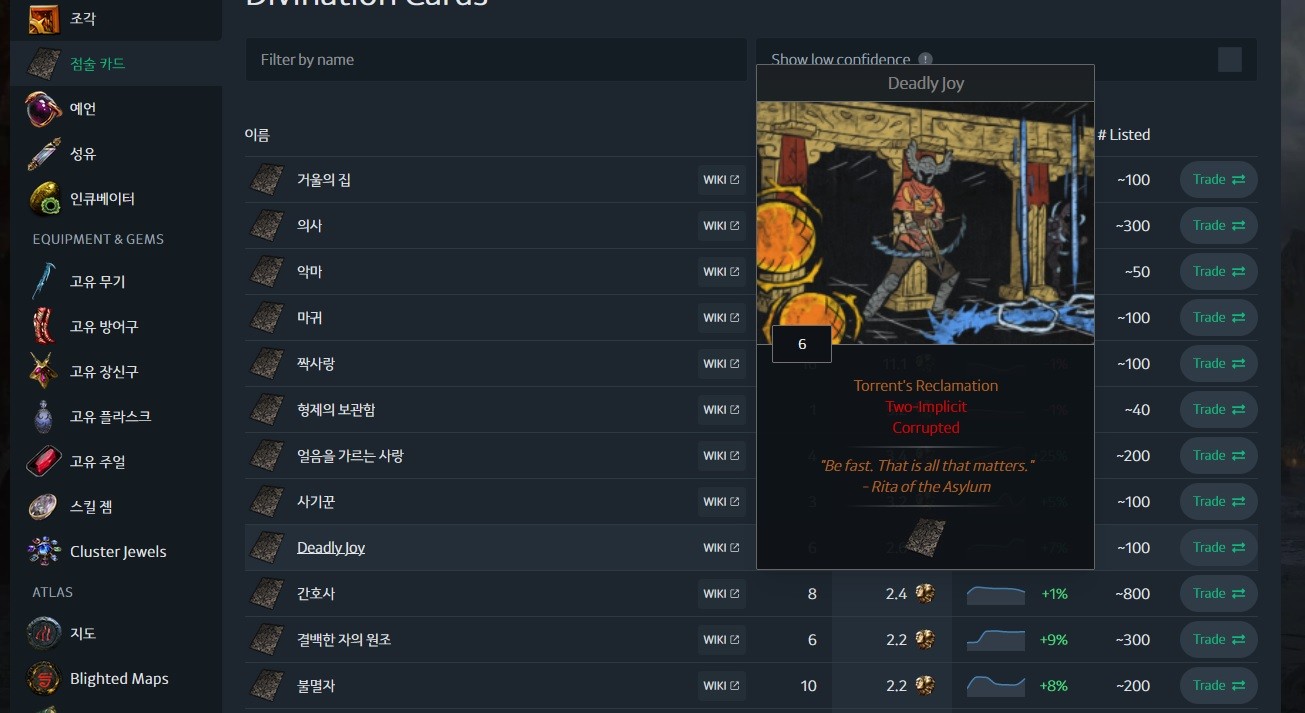The height and width of the screenshot is (713, 1305).
Task: Click Trade button for 간호사 row
Action: (1219, 594)
